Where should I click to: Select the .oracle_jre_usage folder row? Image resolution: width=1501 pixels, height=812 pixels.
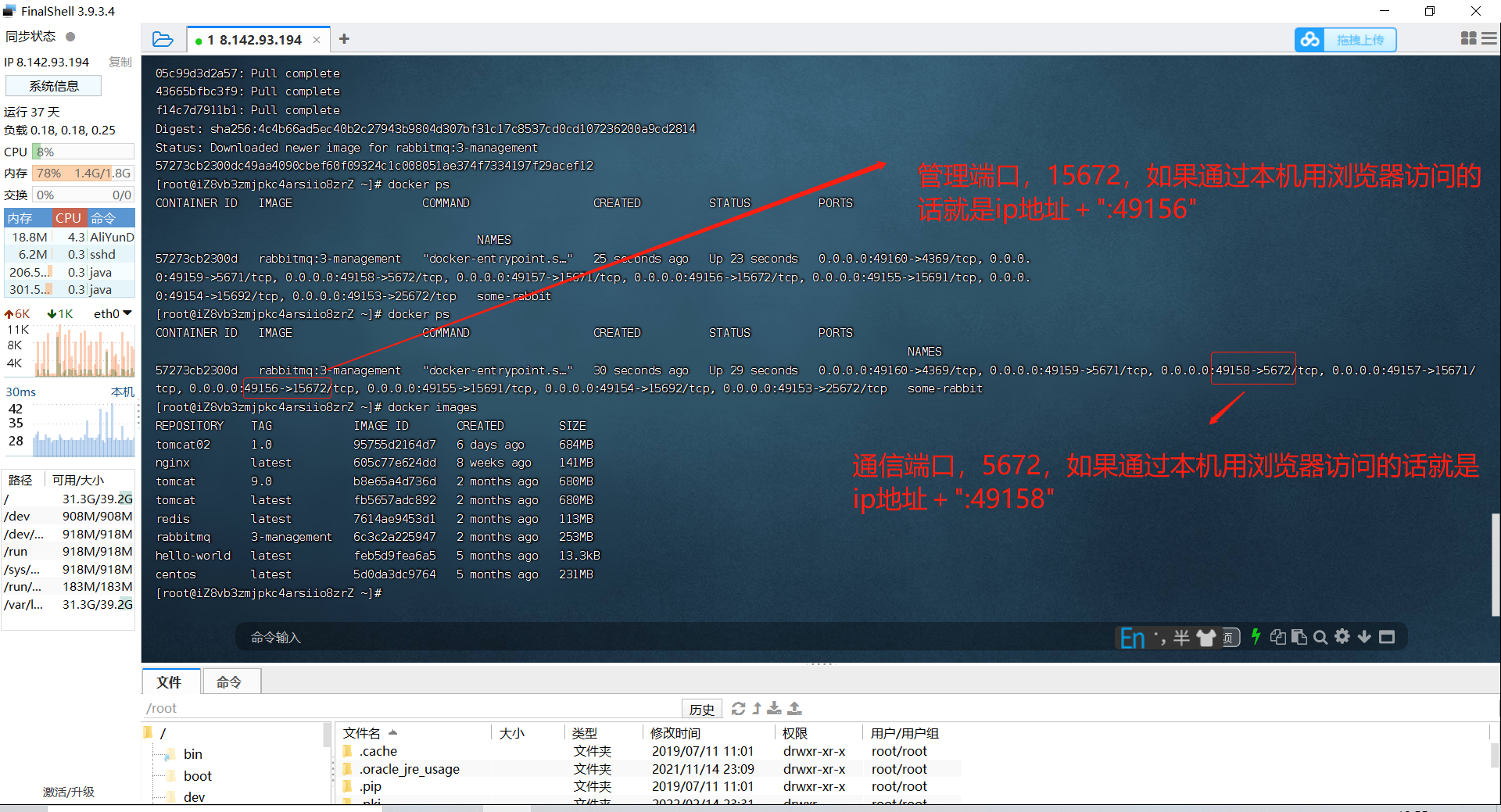pos(649,769)
